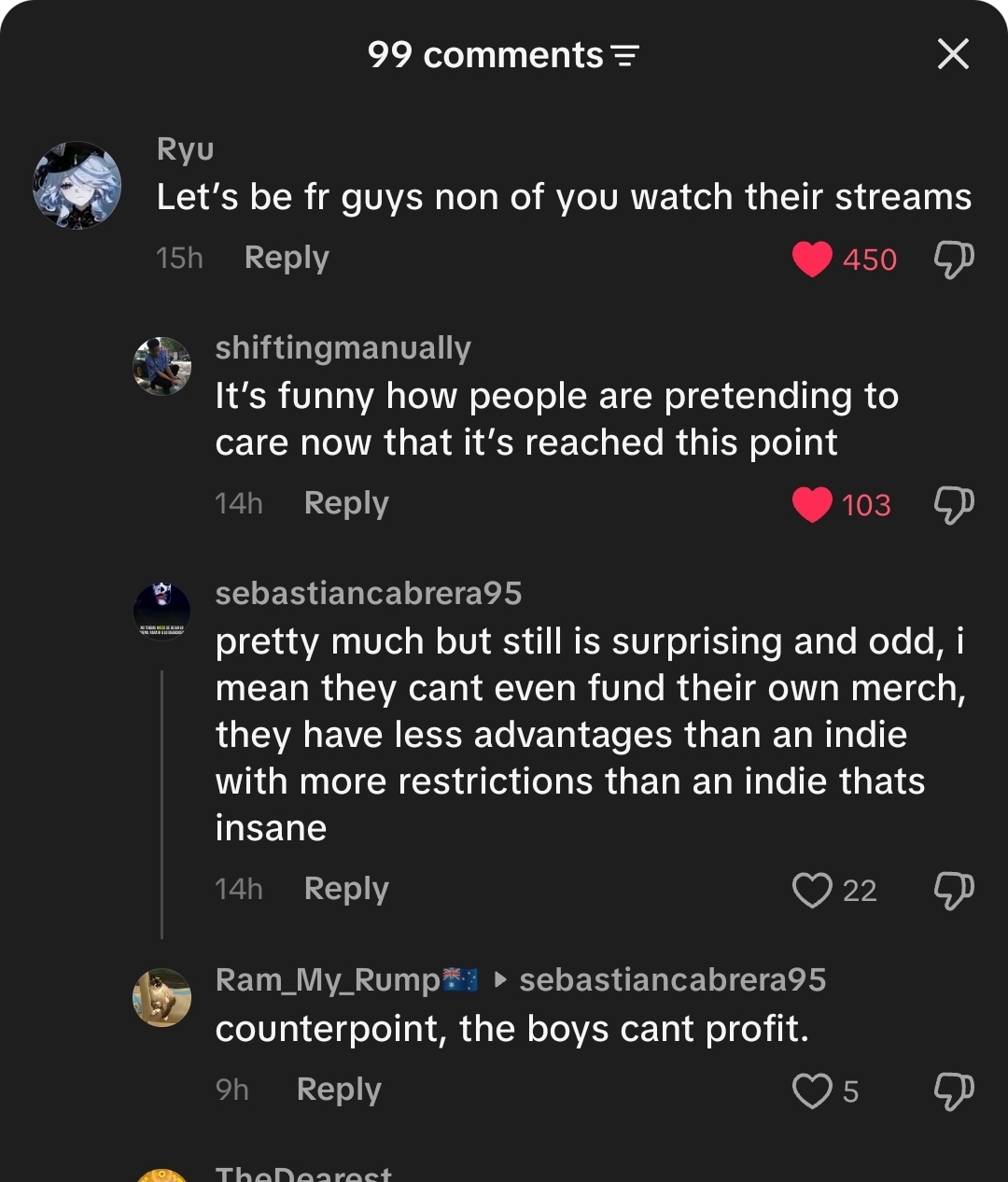1008x1182 pixels.
Task: Unlike Ryu's comment with the red heart
Action: point(812,259)
